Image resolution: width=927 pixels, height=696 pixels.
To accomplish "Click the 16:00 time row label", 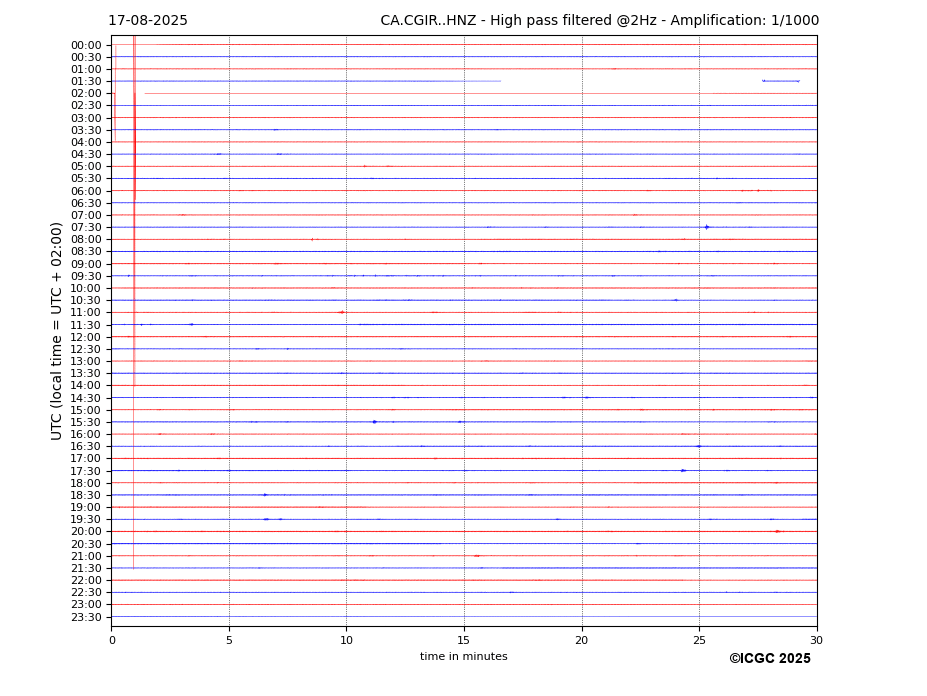I will [86, 435].
